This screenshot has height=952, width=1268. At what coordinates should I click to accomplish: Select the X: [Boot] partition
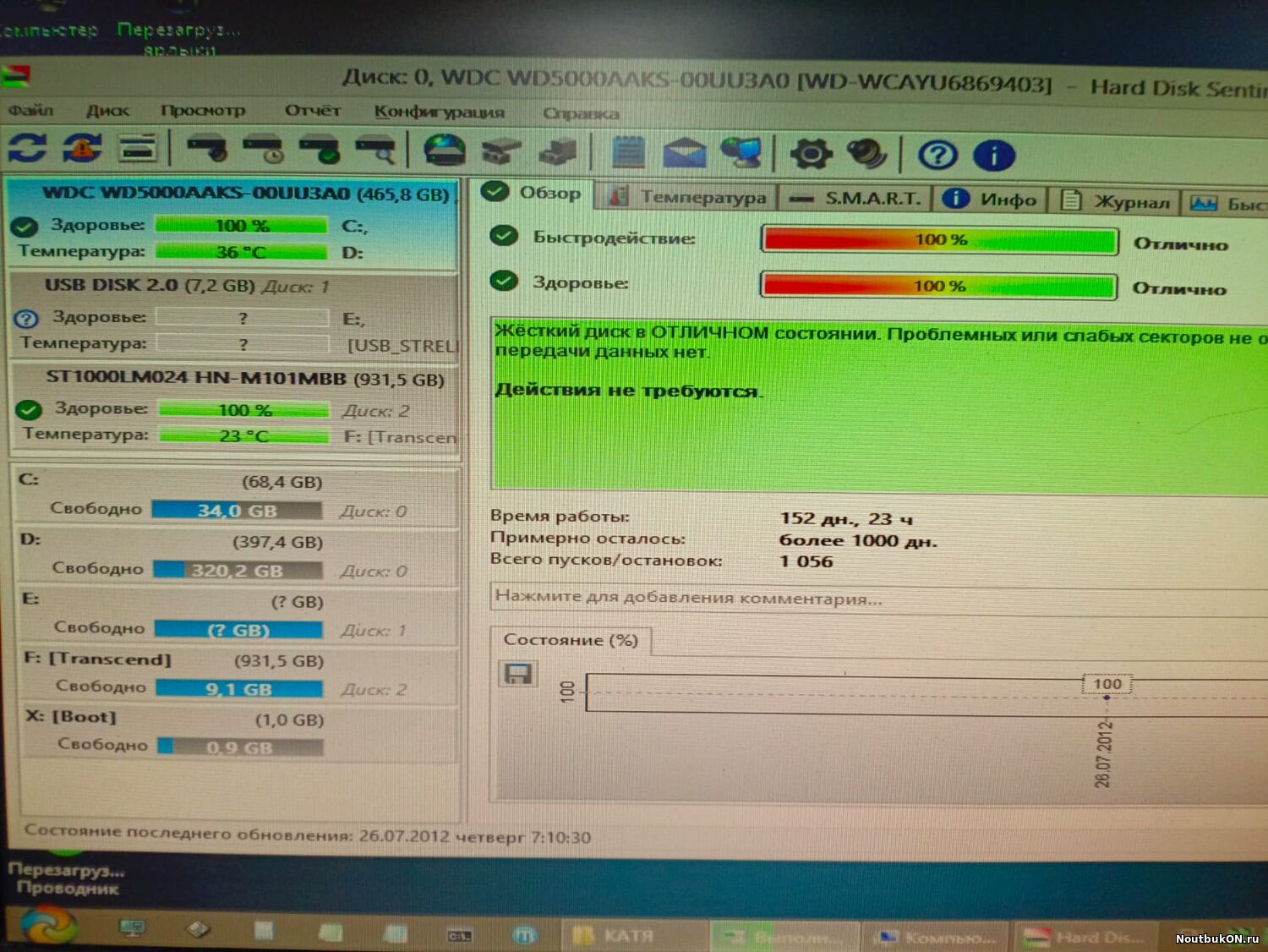pos(240,732)
